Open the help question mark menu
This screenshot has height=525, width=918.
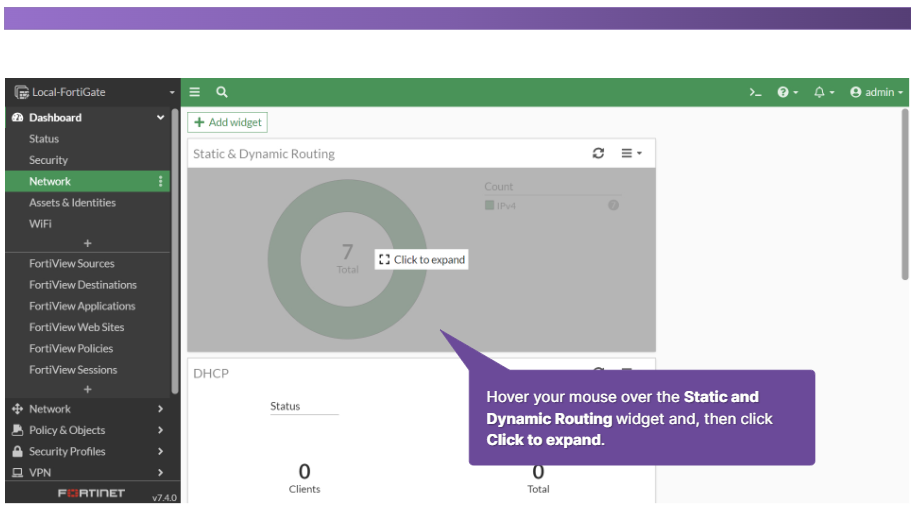[787, 92]
